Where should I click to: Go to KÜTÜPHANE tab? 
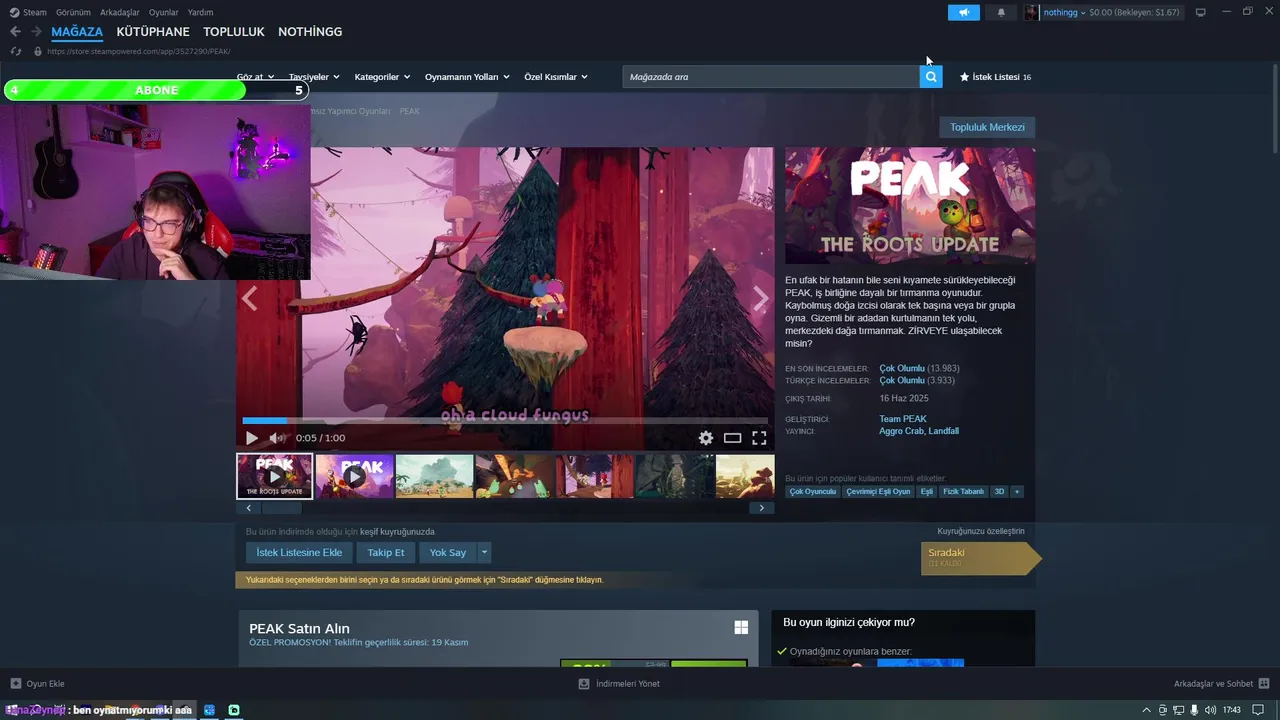point(153,32)
